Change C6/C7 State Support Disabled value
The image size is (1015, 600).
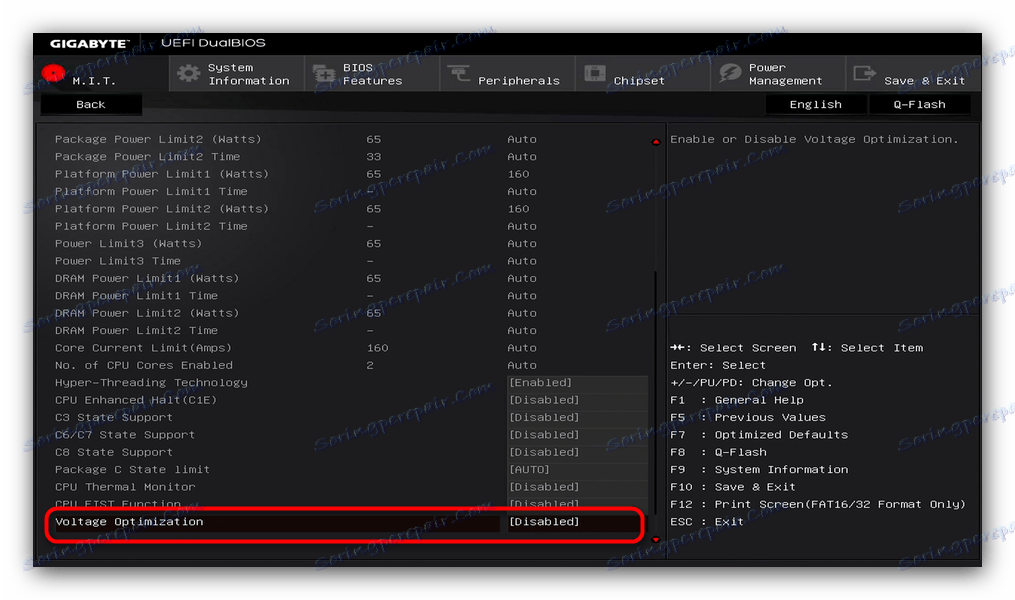(577, 435)
